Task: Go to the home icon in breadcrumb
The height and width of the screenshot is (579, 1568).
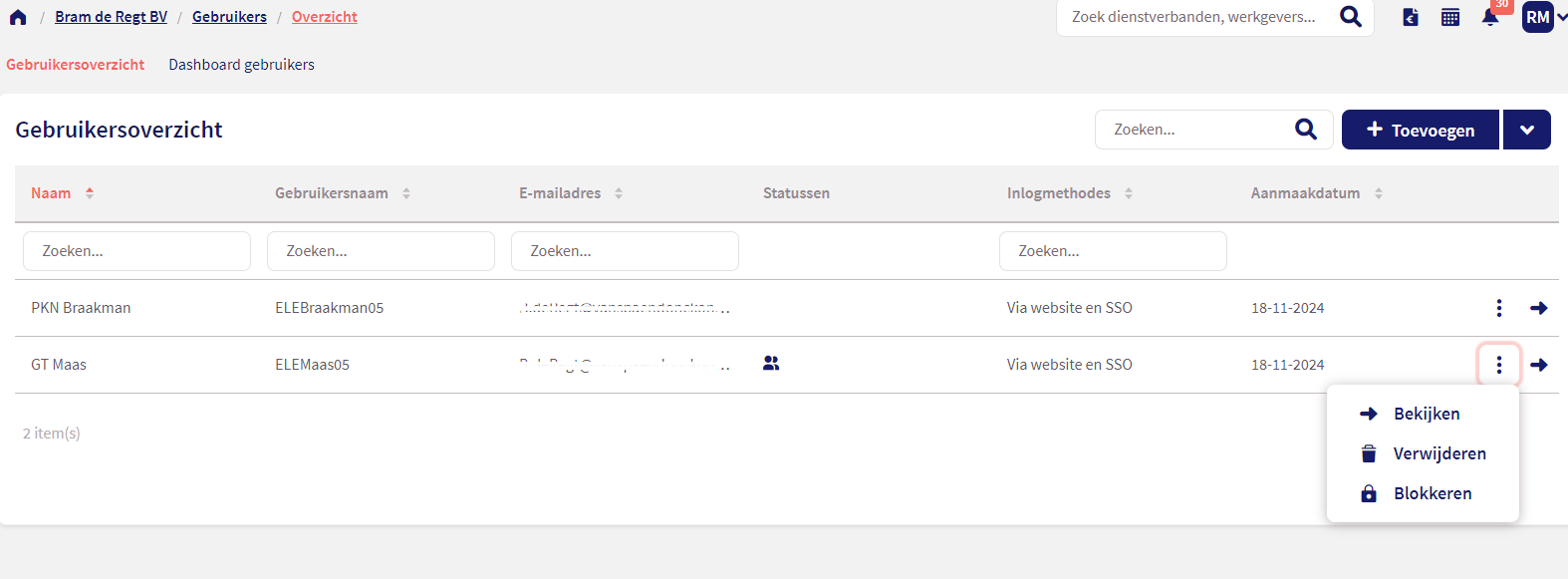Action: [18, 17]
